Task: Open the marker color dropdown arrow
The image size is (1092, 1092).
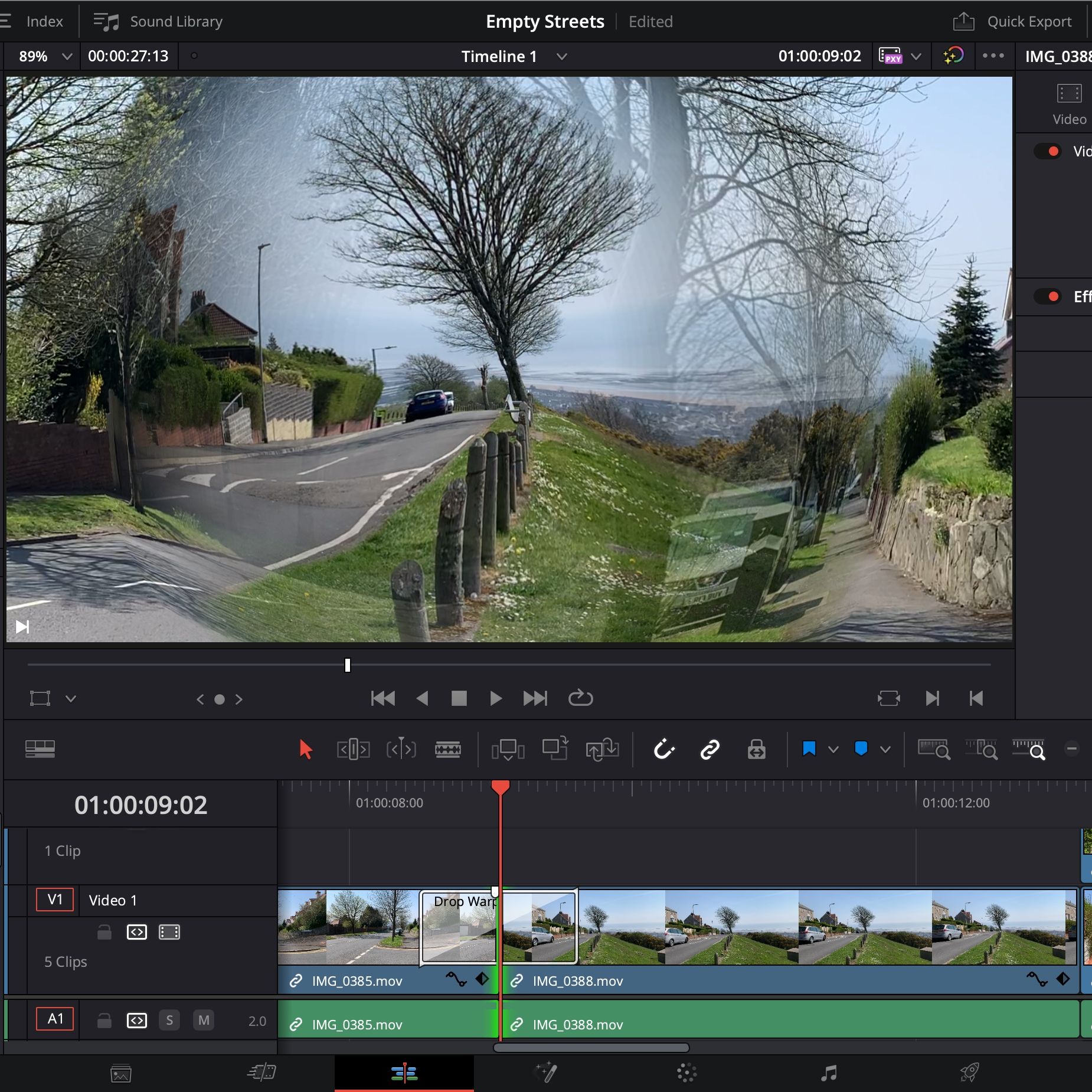Action: pos(885,750)
